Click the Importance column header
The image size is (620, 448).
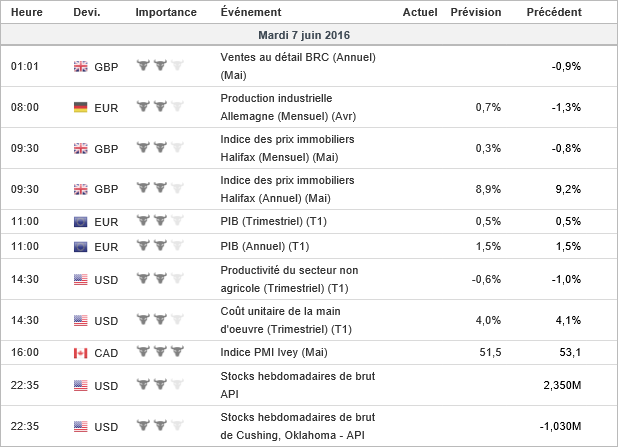[165, 12]
